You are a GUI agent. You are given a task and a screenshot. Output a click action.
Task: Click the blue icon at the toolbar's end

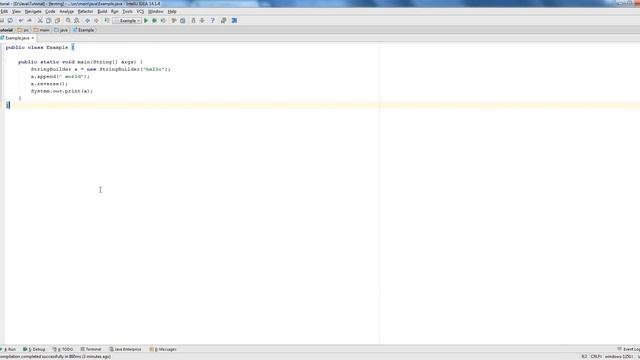coord(234,20)
